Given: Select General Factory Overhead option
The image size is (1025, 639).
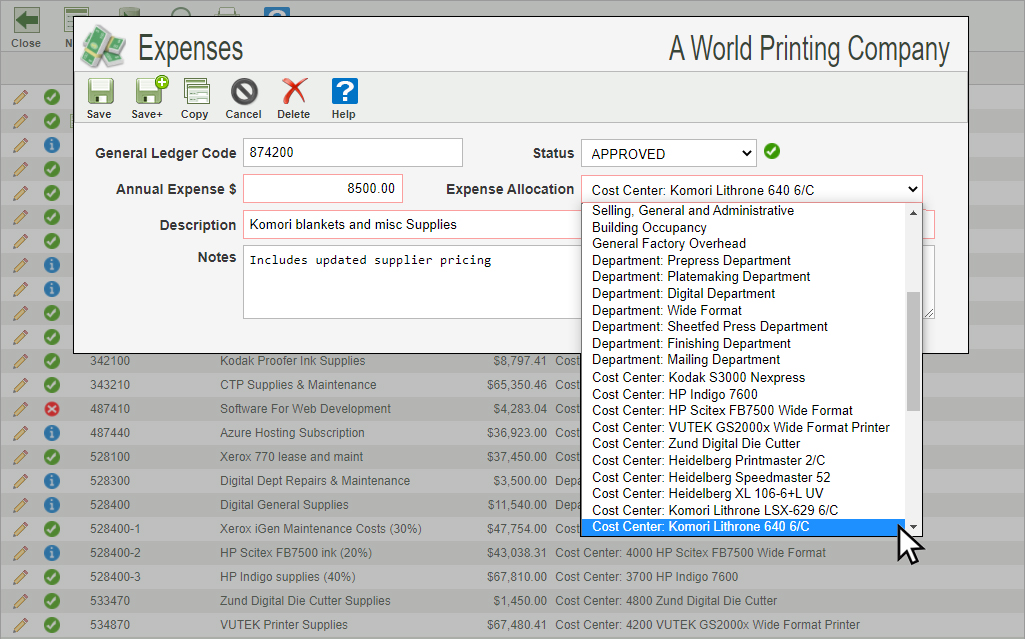Looking at the screenshot, I should 743,244.
